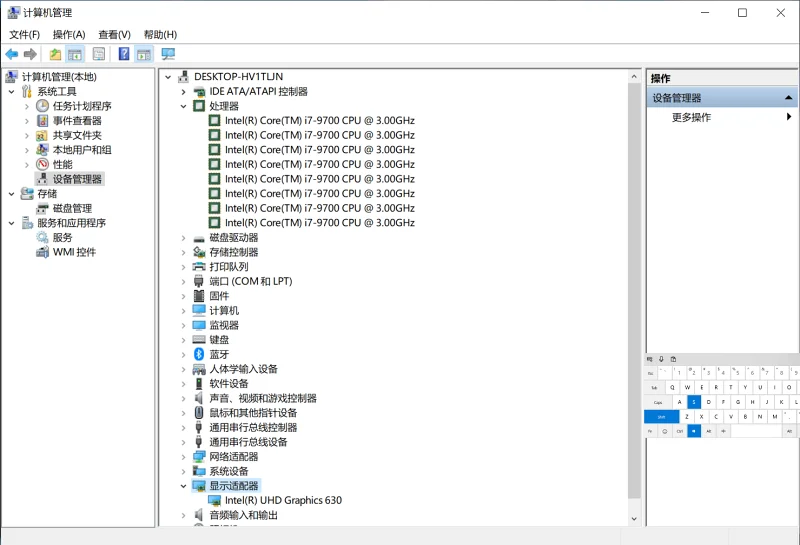
Task: Click the blue Help question mark icon
Action: tap(124, 54)
